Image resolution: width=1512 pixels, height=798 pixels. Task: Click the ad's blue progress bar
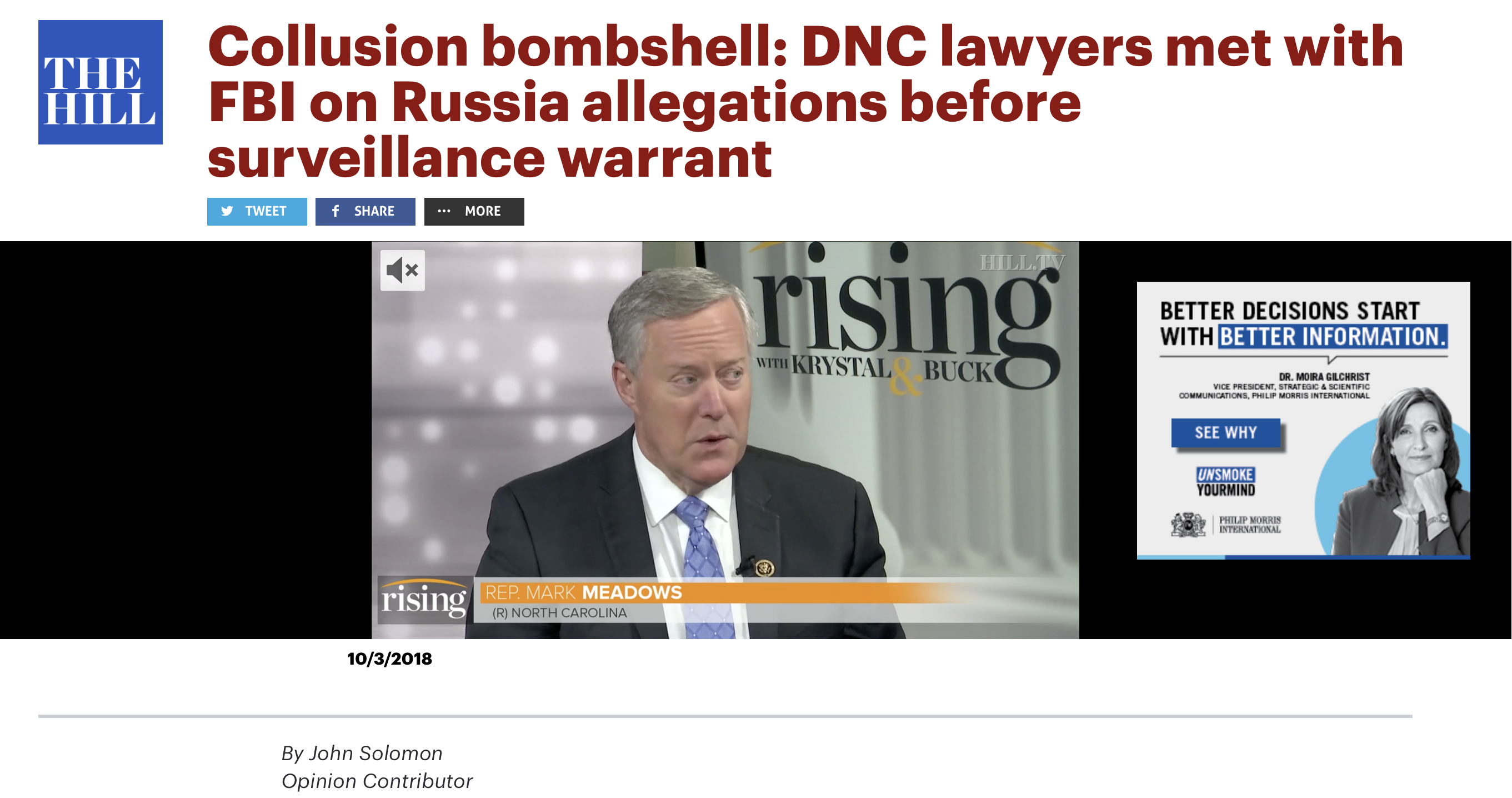click(1304, 557)
